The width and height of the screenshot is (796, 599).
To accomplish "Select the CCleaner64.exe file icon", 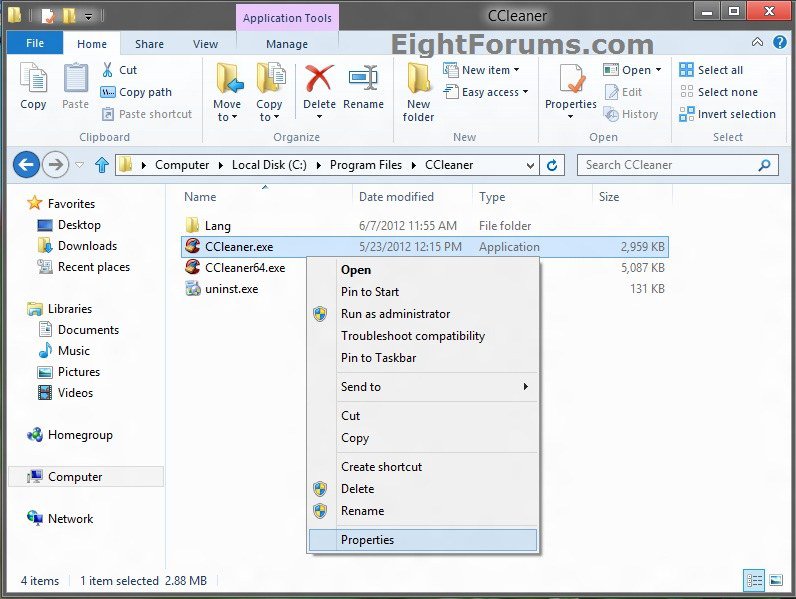I will 192,267.
